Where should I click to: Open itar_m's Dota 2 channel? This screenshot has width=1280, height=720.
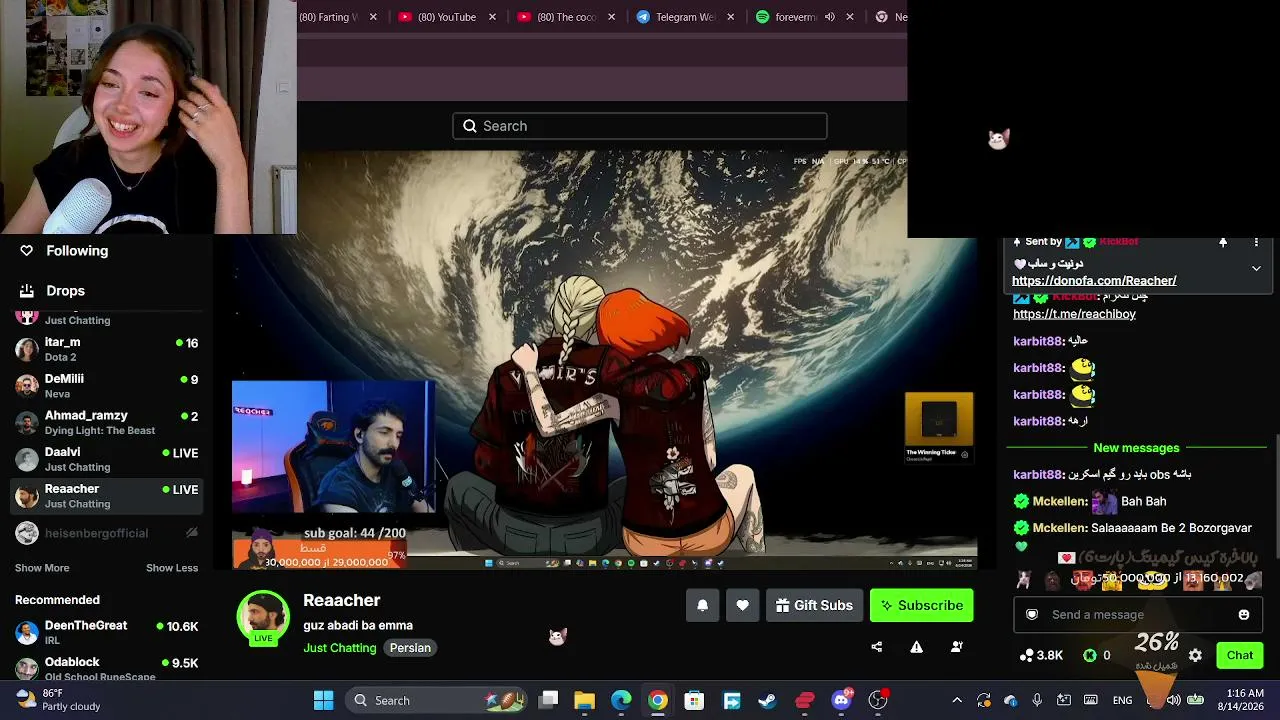(x=106, y=349)
